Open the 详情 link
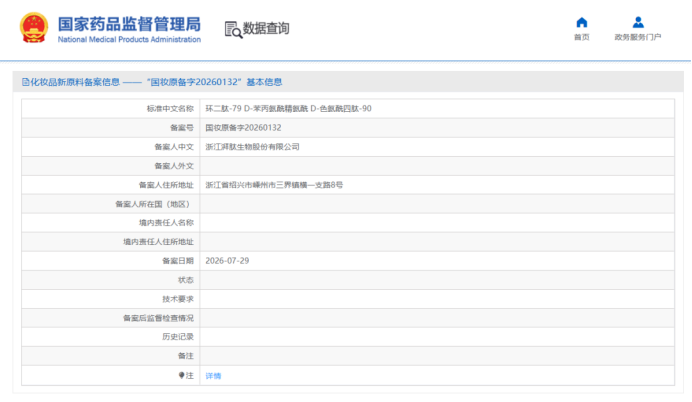The width and height of the screenshot is (692, 402). pos(213,376)
